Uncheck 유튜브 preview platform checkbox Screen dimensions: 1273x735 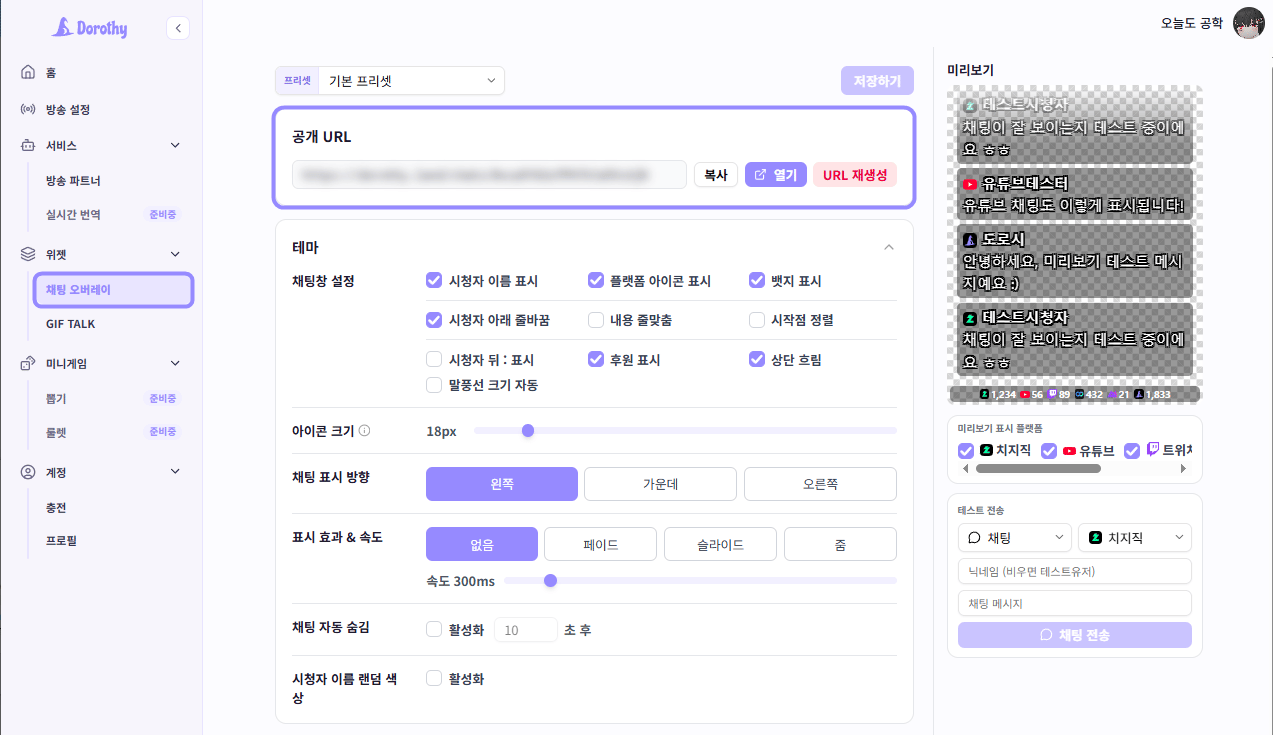coord(1049,451)
